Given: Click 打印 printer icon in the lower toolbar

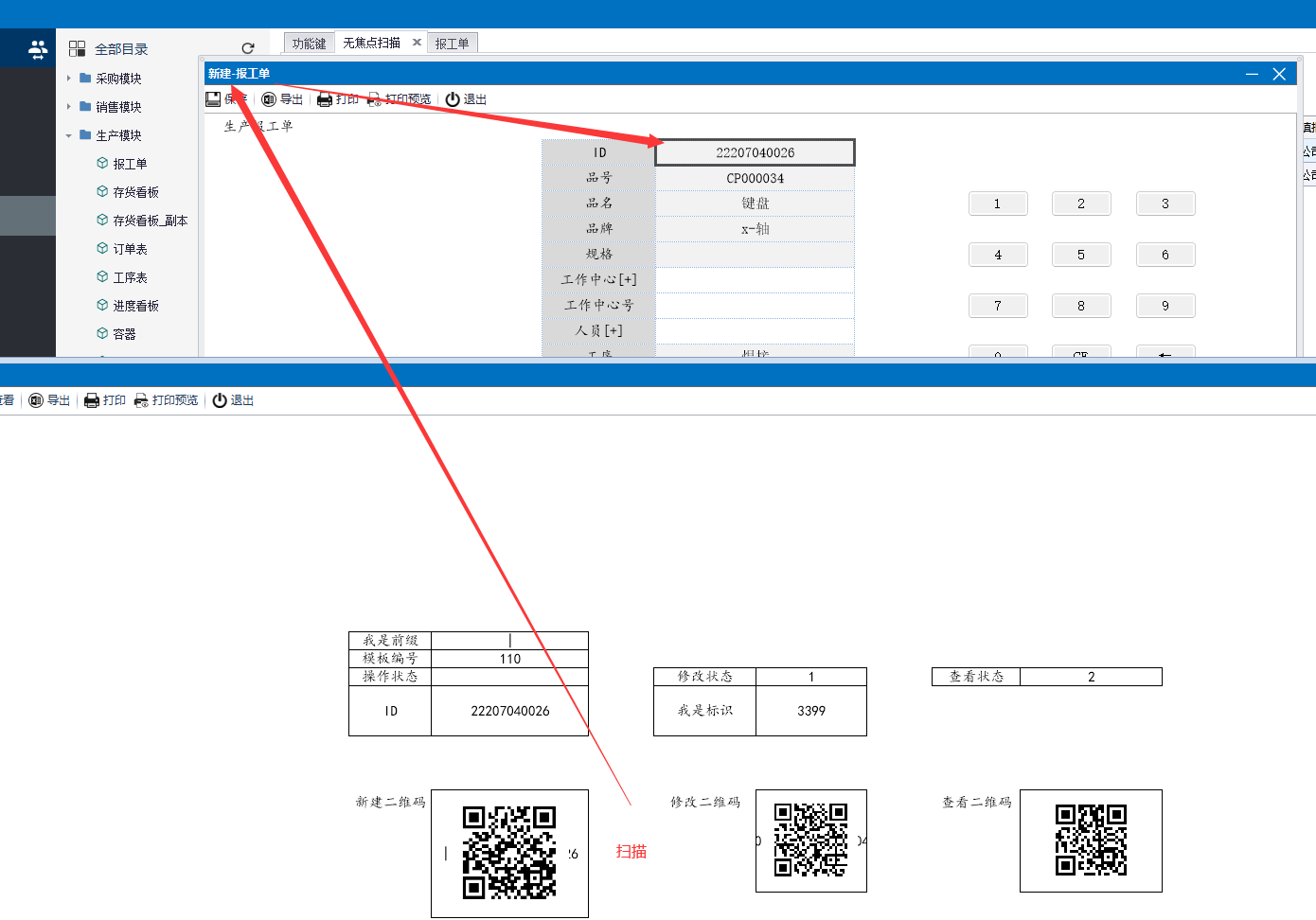Looking at the screenshot, I should (92, 400).
